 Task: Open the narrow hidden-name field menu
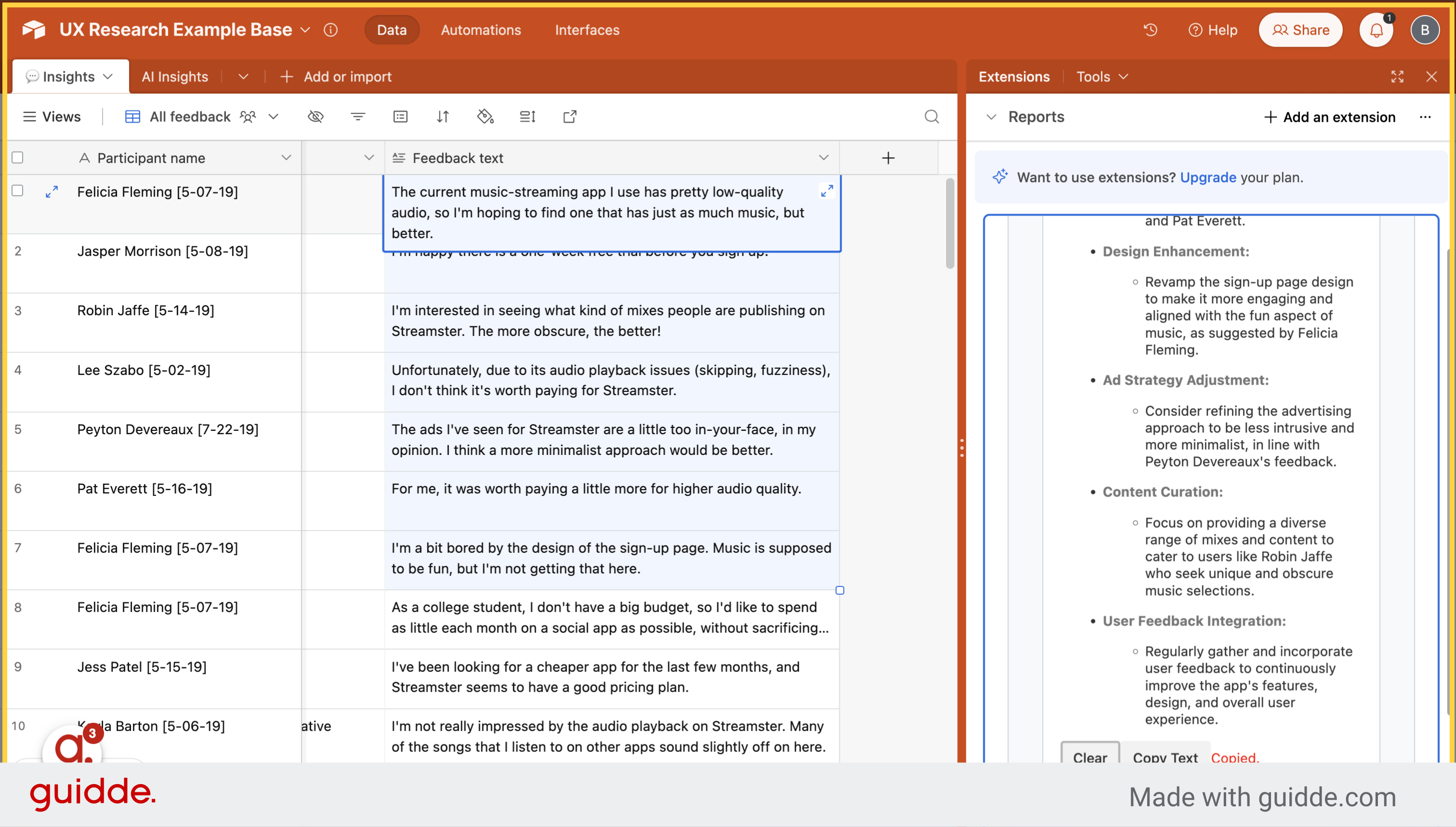tap(369, 157)
